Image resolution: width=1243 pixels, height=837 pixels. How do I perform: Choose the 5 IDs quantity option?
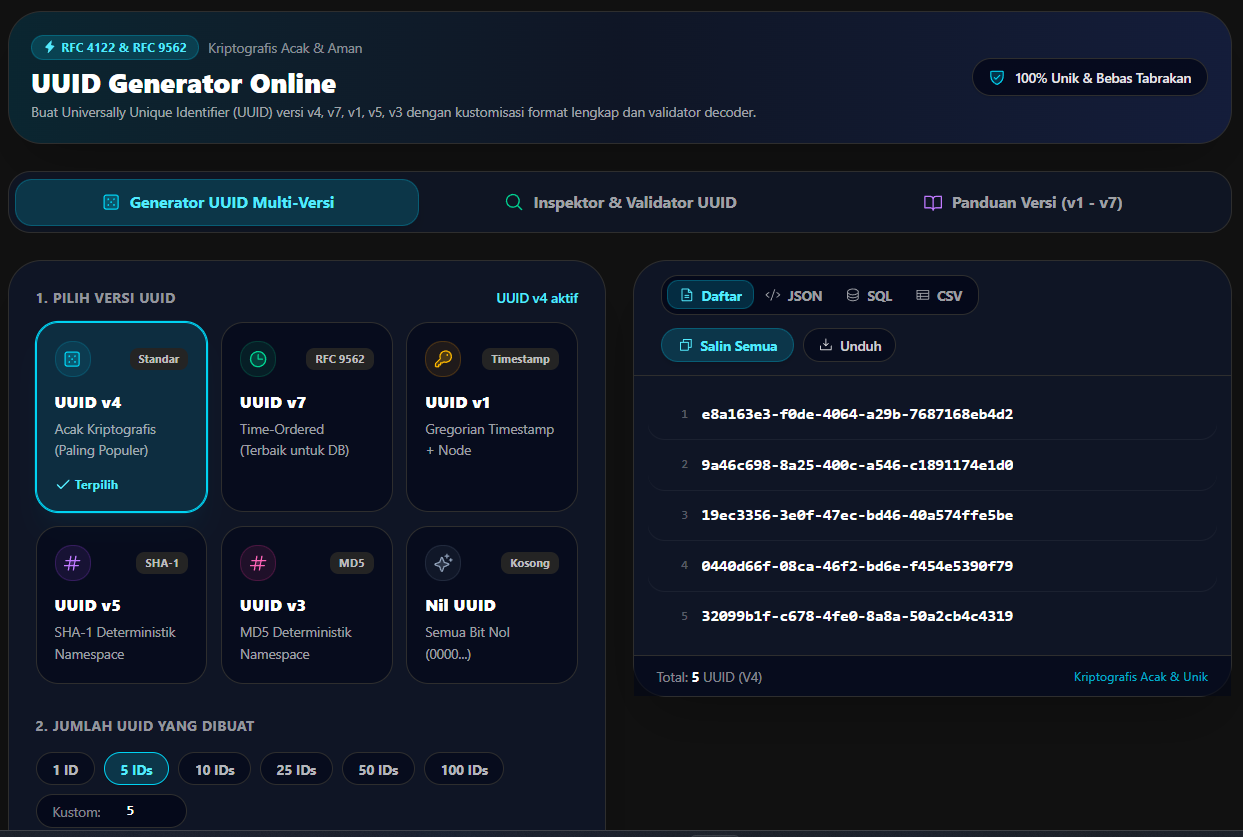pos(137,769)
